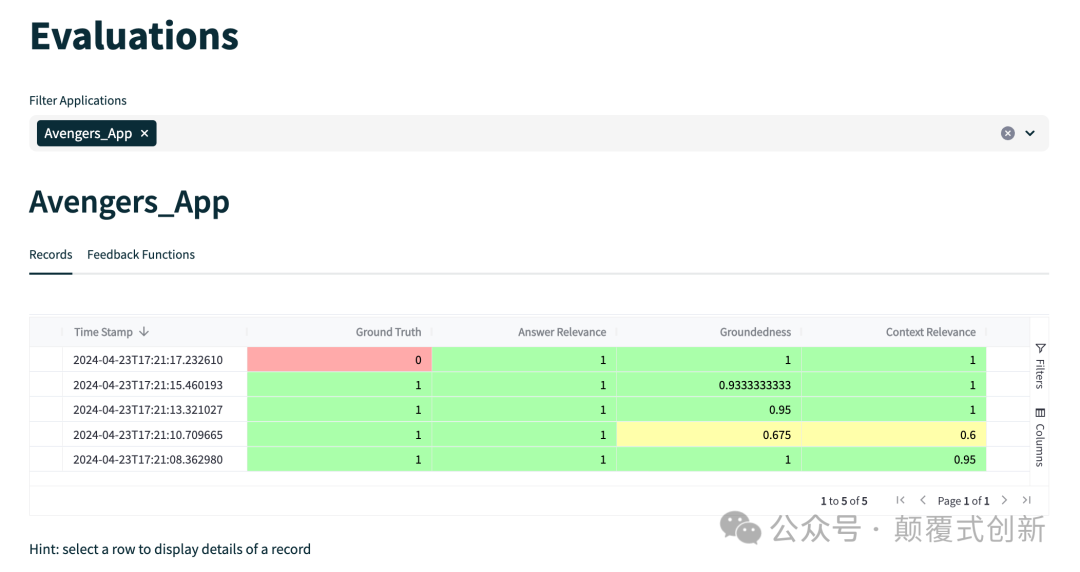The image size is (1080, 572).
Task: Clear all selected application filters
Action: [x=1007, y=133]
